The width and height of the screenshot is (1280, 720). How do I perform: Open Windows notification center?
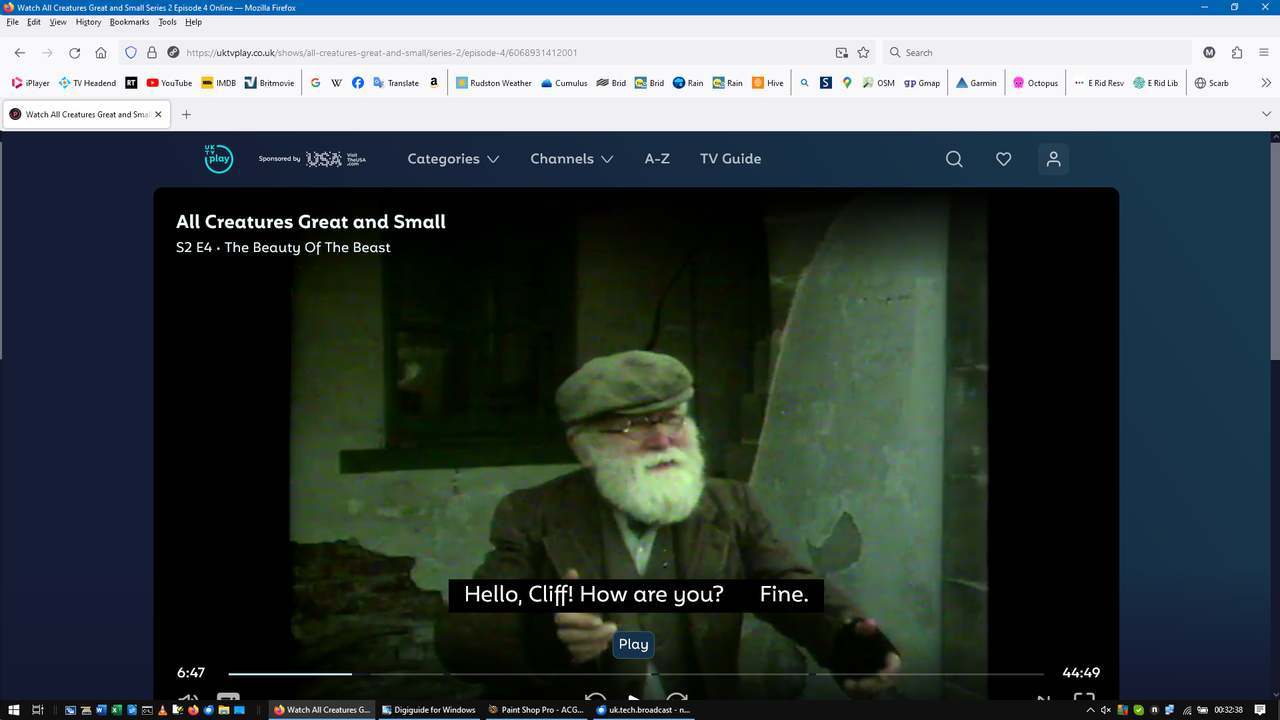1261,710
